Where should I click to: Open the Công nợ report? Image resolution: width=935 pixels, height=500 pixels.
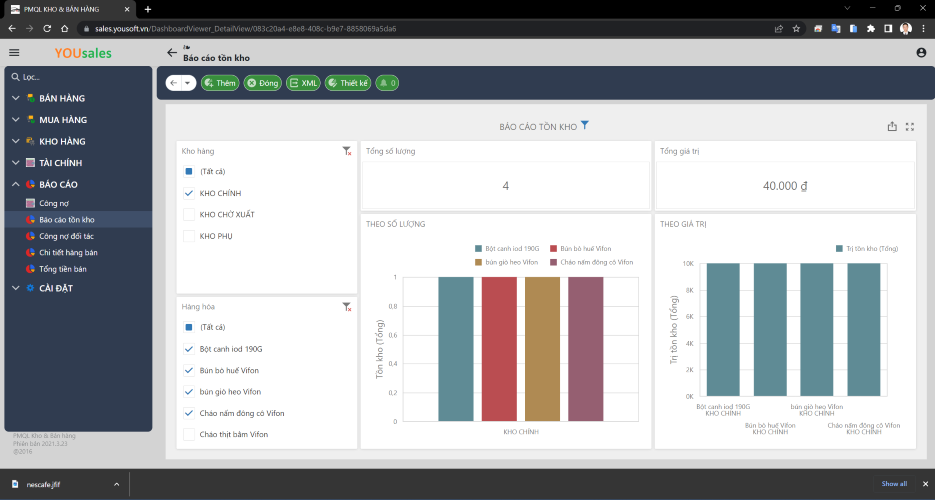point(78,203)
